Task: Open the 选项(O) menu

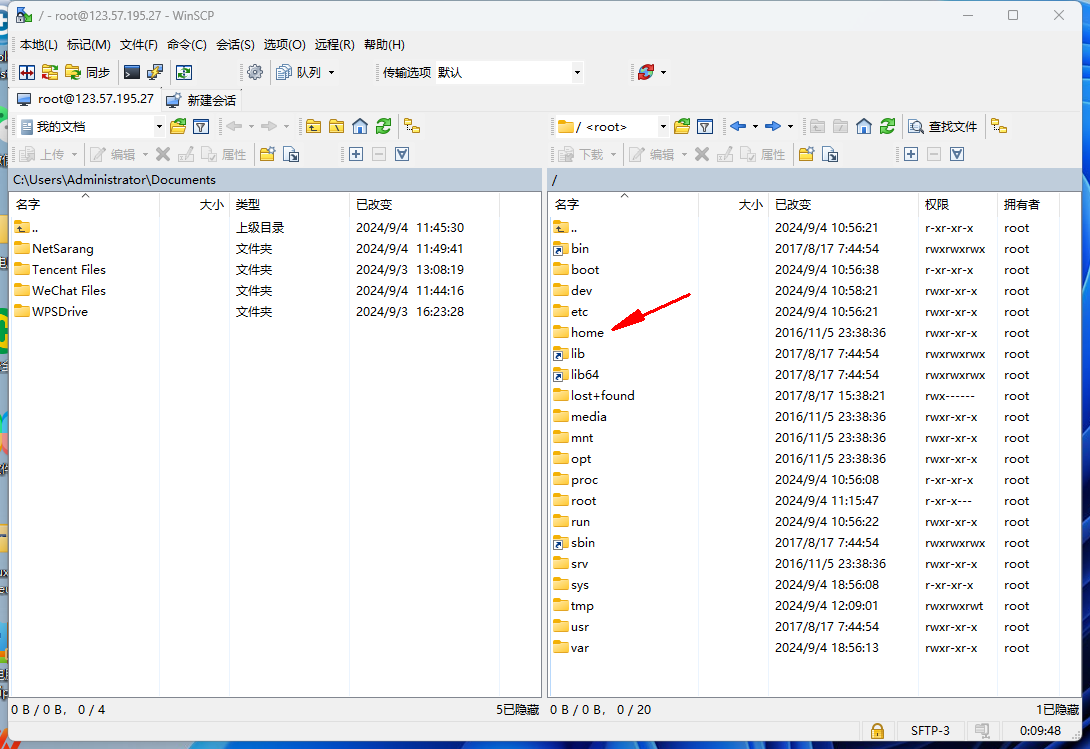Action: [284, 45]
